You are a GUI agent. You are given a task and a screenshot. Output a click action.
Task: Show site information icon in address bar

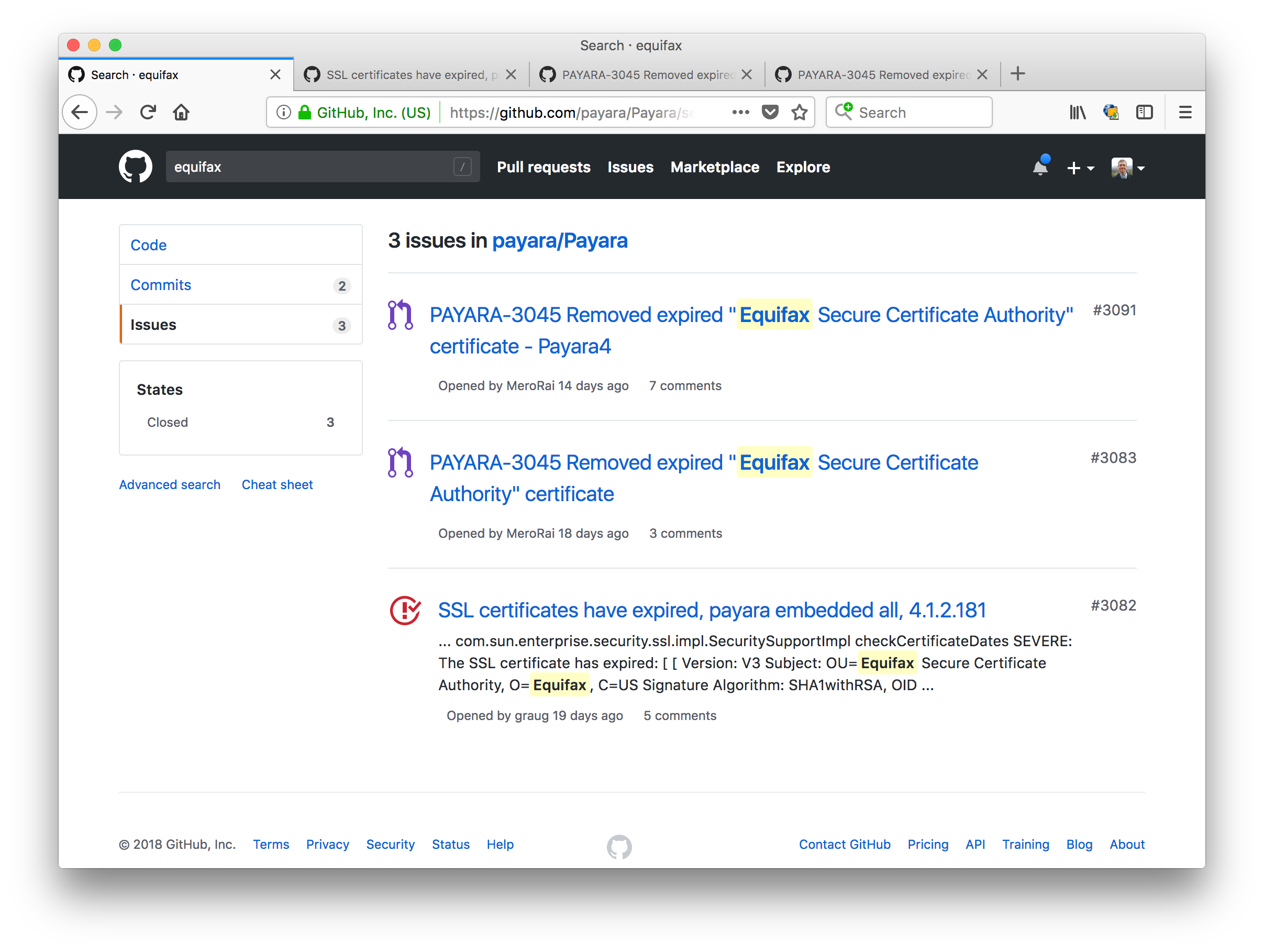283,112
